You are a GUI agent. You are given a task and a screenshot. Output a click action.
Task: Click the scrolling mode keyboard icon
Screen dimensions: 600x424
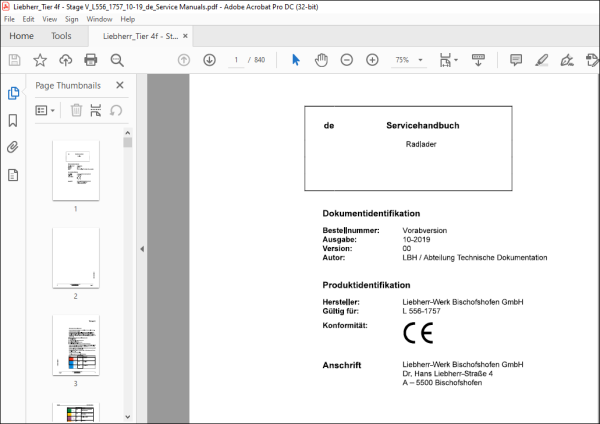(x=478, y=60)
